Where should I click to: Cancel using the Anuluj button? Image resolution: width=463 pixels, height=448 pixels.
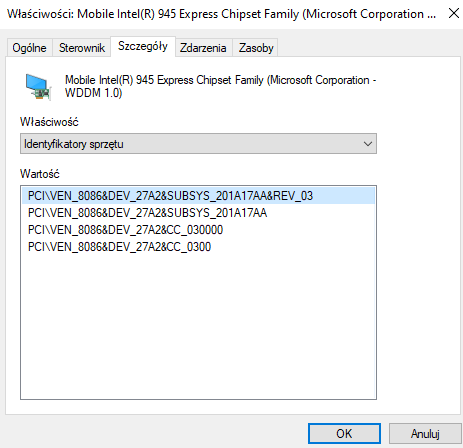(x=425, y=434)
